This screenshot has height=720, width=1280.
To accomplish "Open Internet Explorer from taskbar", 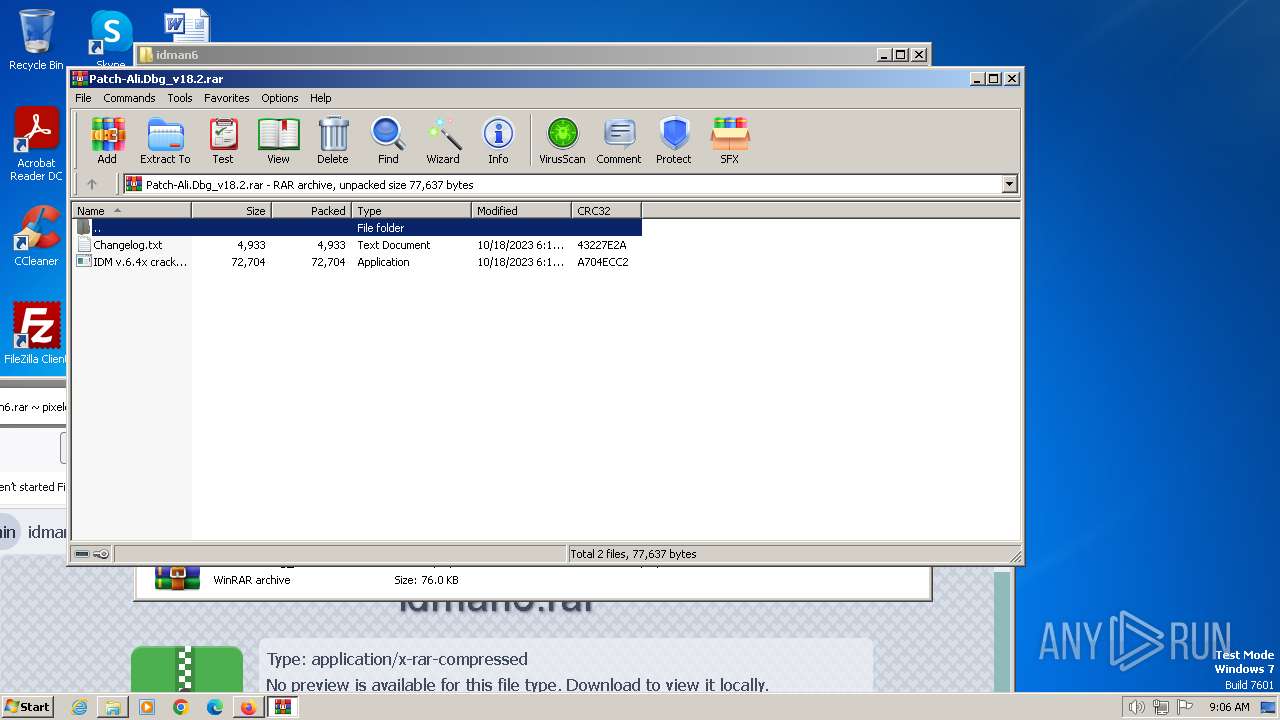I will point(80,707).
